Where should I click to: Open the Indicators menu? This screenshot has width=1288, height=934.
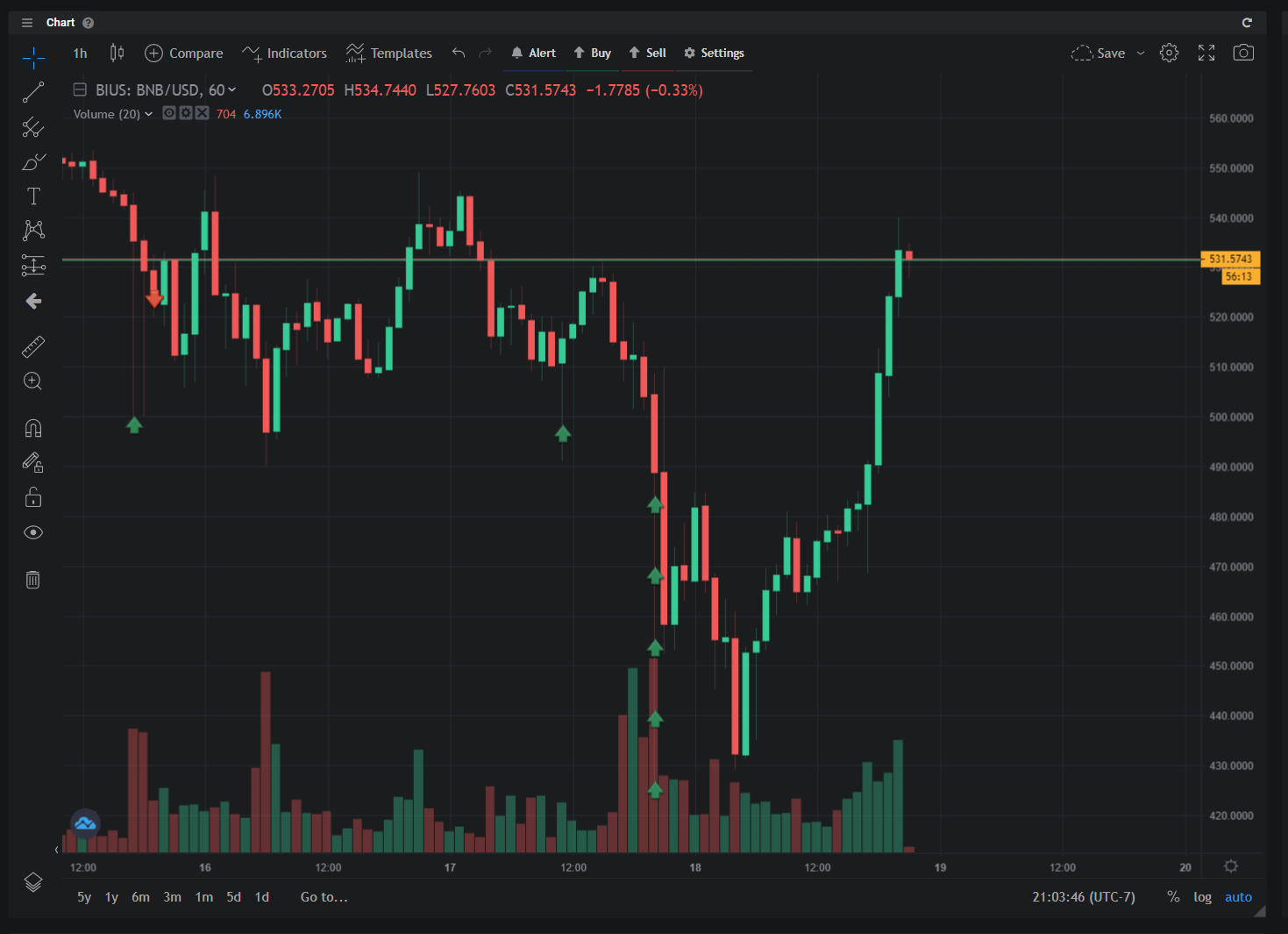pos(285,53)
